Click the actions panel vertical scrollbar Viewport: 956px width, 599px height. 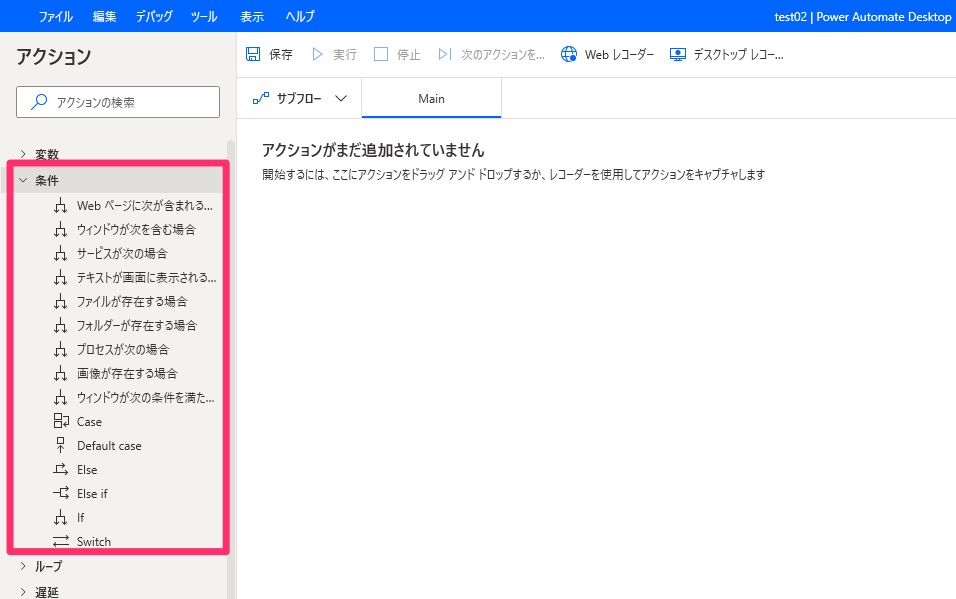pos(230,369)
